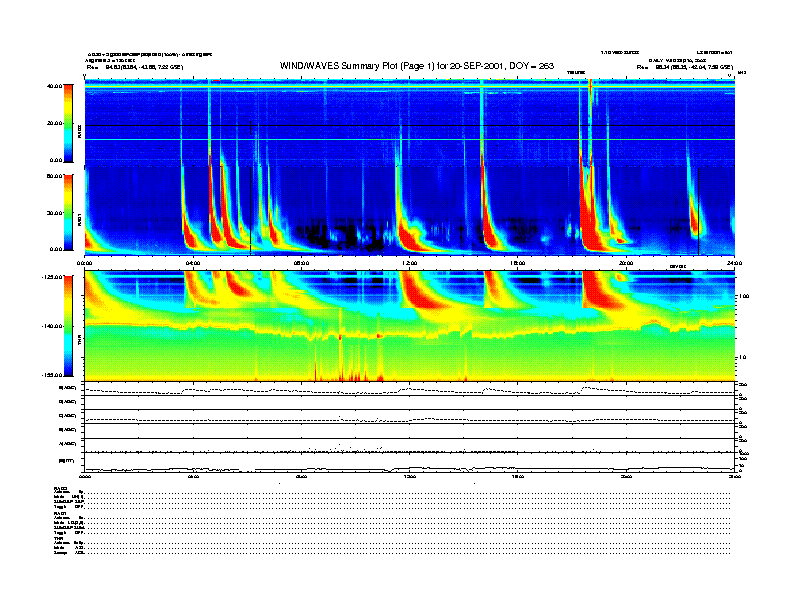The image size is (792, 612).
Task: Click the top line plot panel below the TNR spectrogram
Action: (409, 388)
